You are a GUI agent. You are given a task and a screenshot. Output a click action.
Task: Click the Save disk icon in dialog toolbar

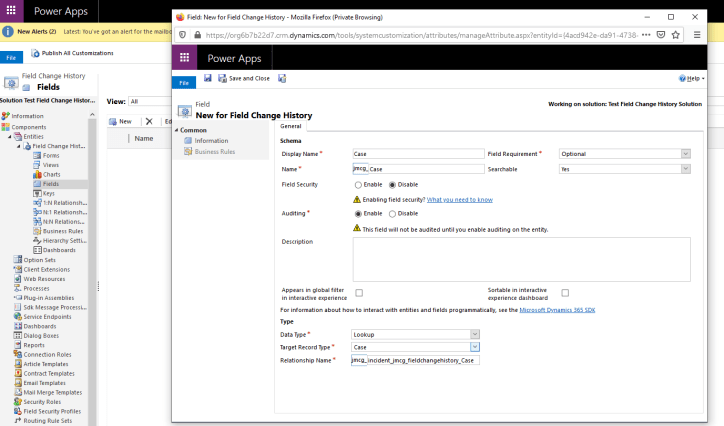(207, 78)
